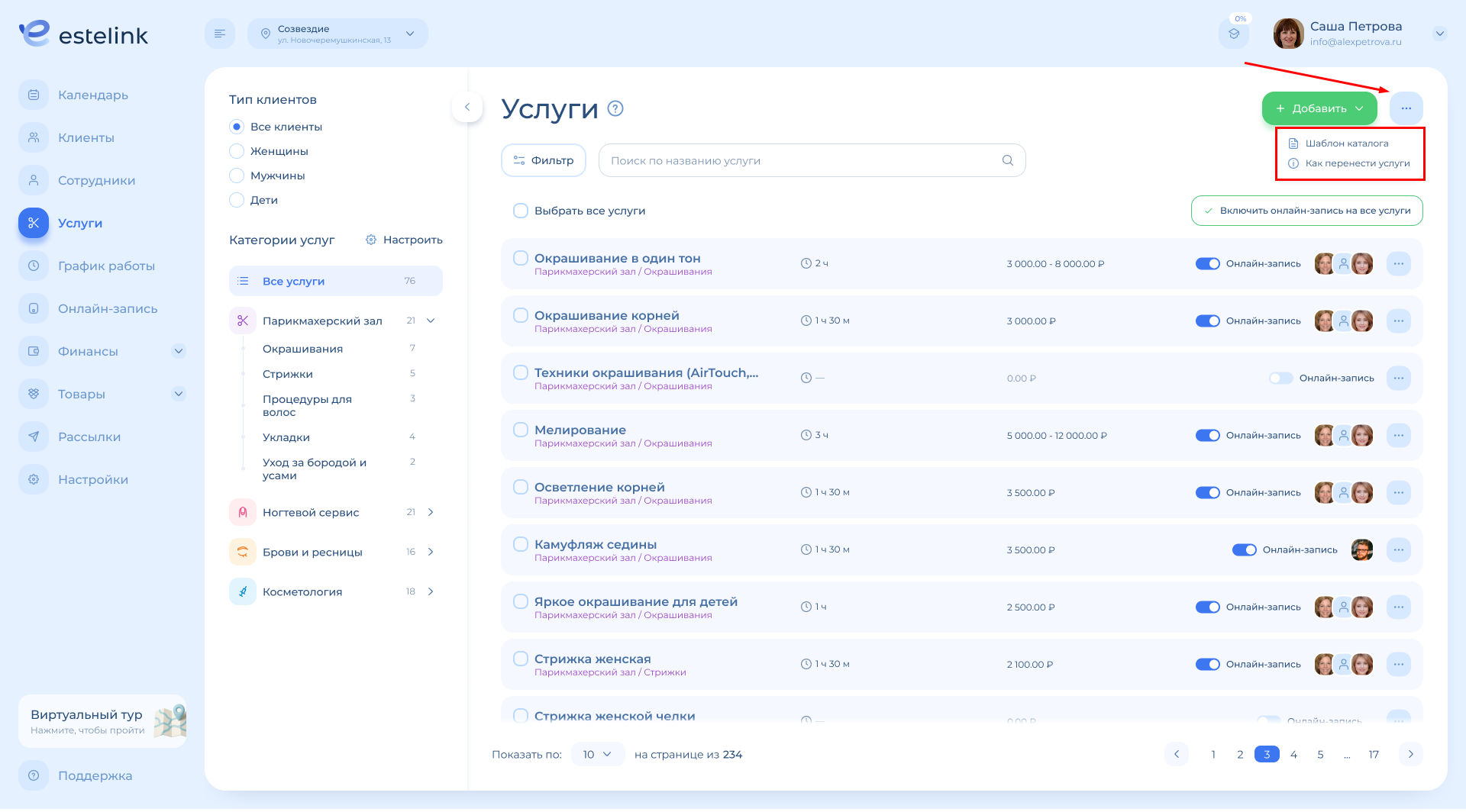Select Шаблон каталога menu item
The height and width of the screenshot is (812, 1466).
[x=1347, y=143]
